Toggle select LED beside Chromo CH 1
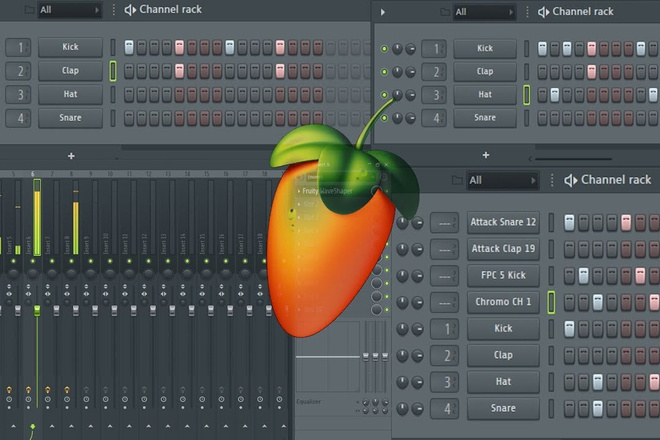The image size is (660, 440). (551, 302)
